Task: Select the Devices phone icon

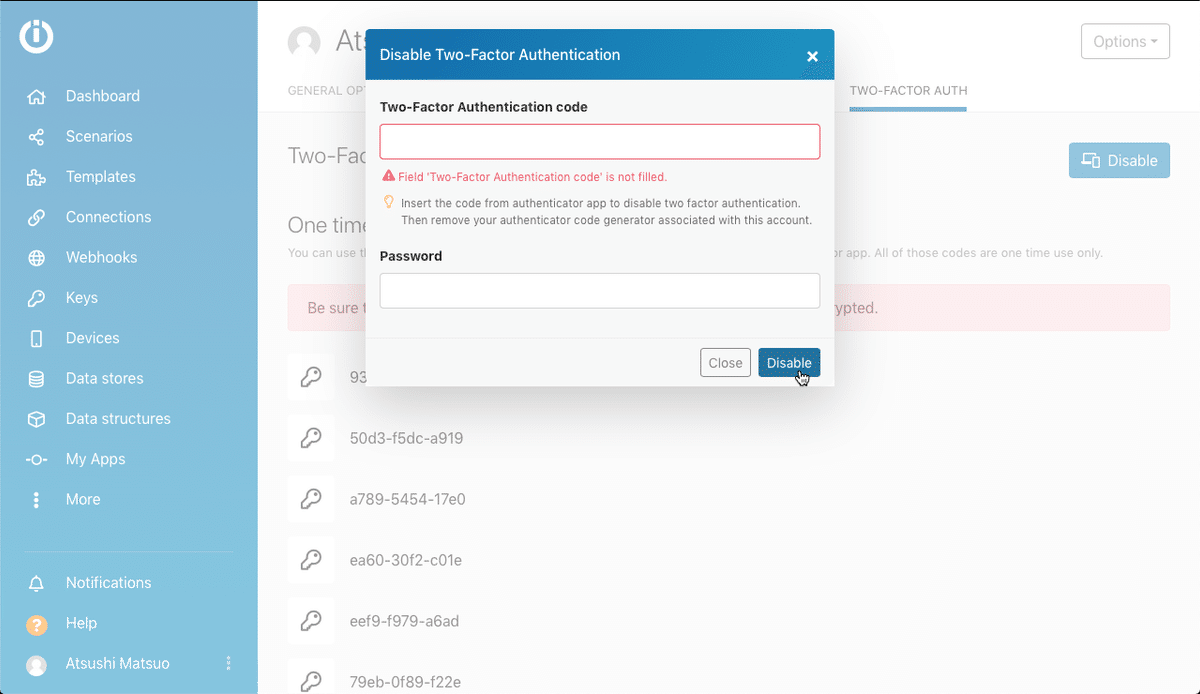Action: pos(37,339)
